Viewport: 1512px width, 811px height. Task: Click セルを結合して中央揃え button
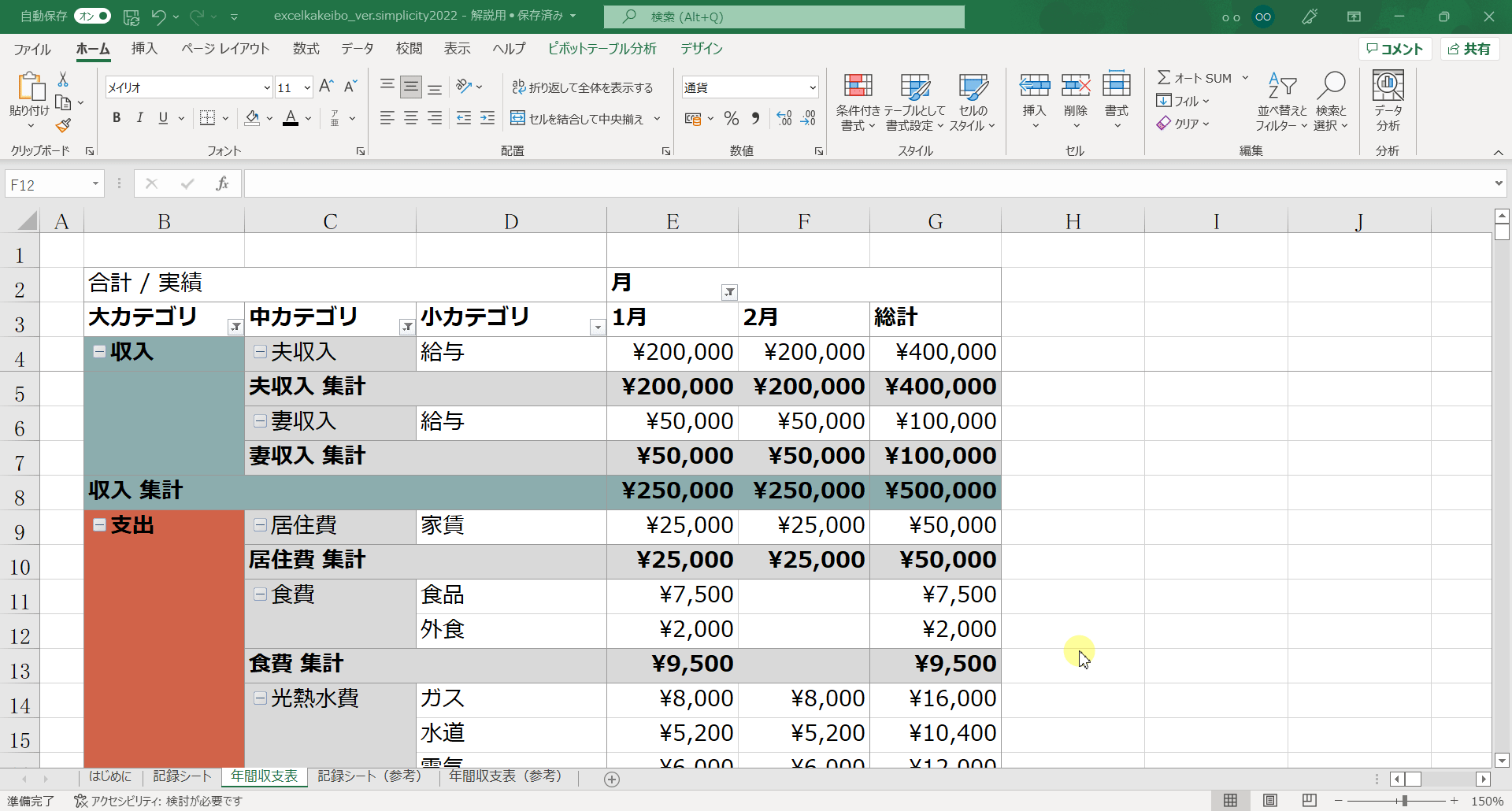(x=577, y=119)
